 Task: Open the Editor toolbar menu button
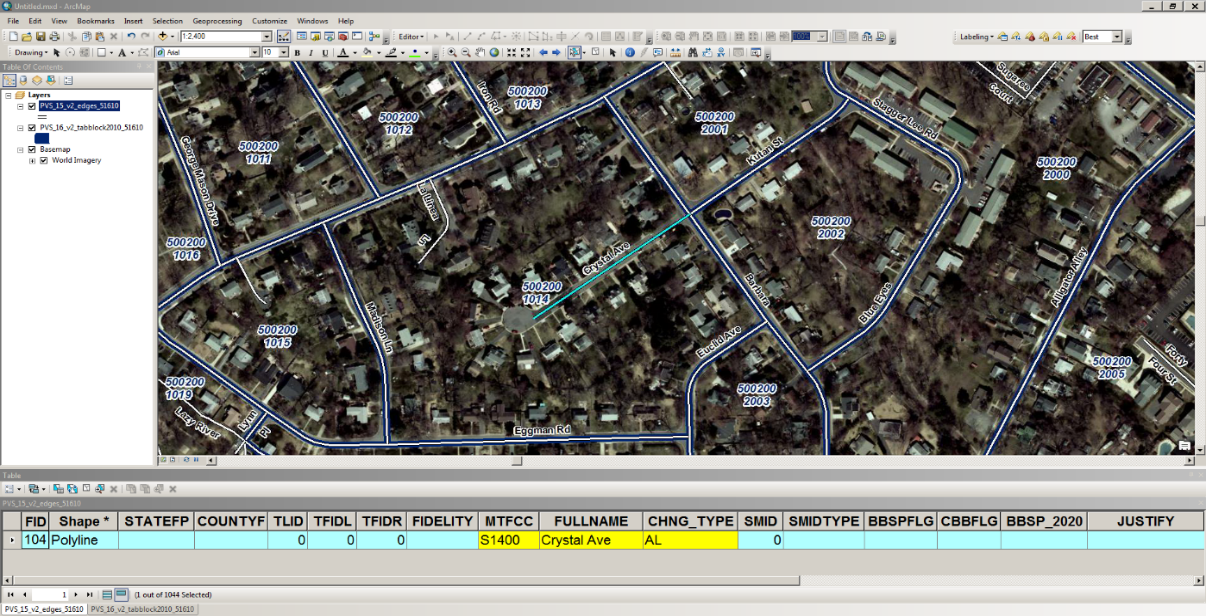(x=411, y=36)
